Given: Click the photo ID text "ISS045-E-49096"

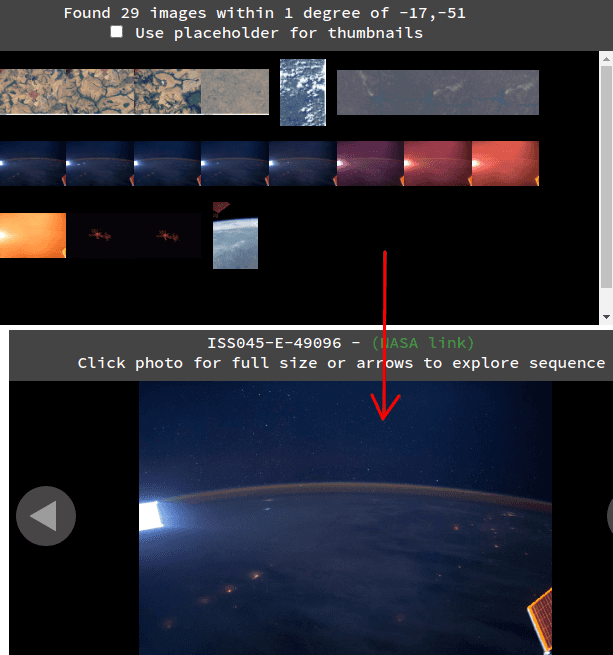Looking at the screenshot, I should pos(274,343).
